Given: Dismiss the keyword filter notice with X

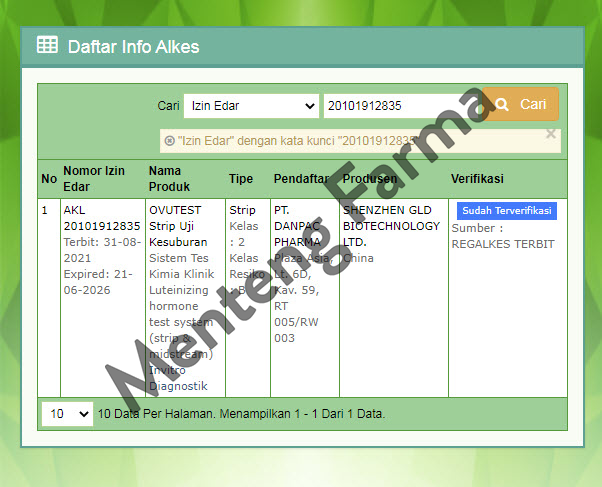Looking at the screenshot, I should click(551, 134).
